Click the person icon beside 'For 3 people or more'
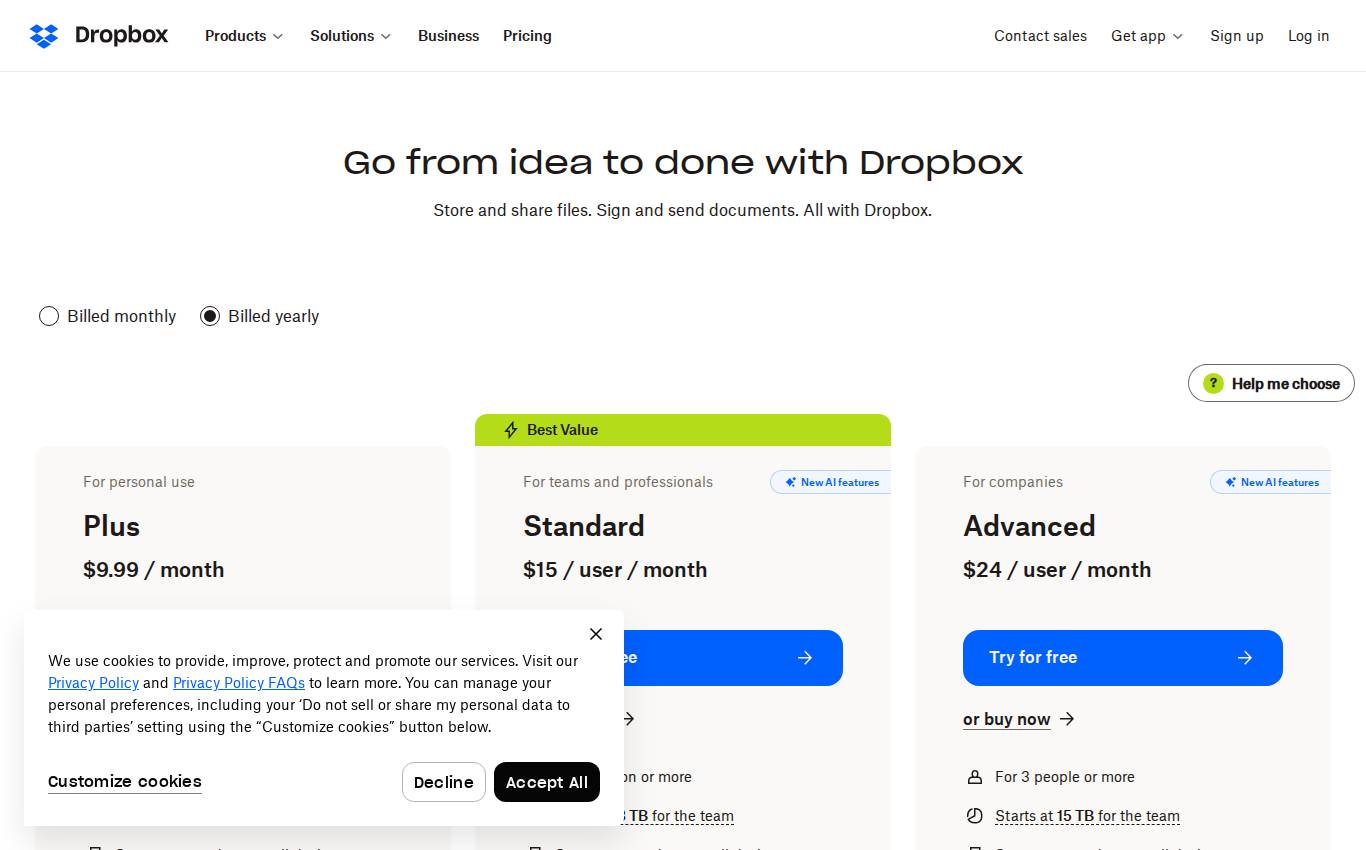Screen dimensions: 1366x850 click(x=975, y=777)
